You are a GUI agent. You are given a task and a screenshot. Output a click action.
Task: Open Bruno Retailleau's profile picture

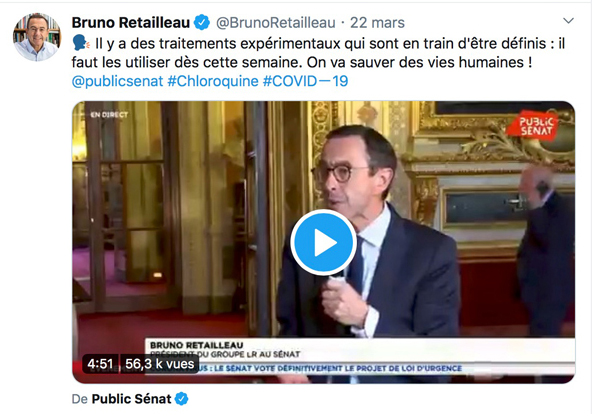coord(37,37)
